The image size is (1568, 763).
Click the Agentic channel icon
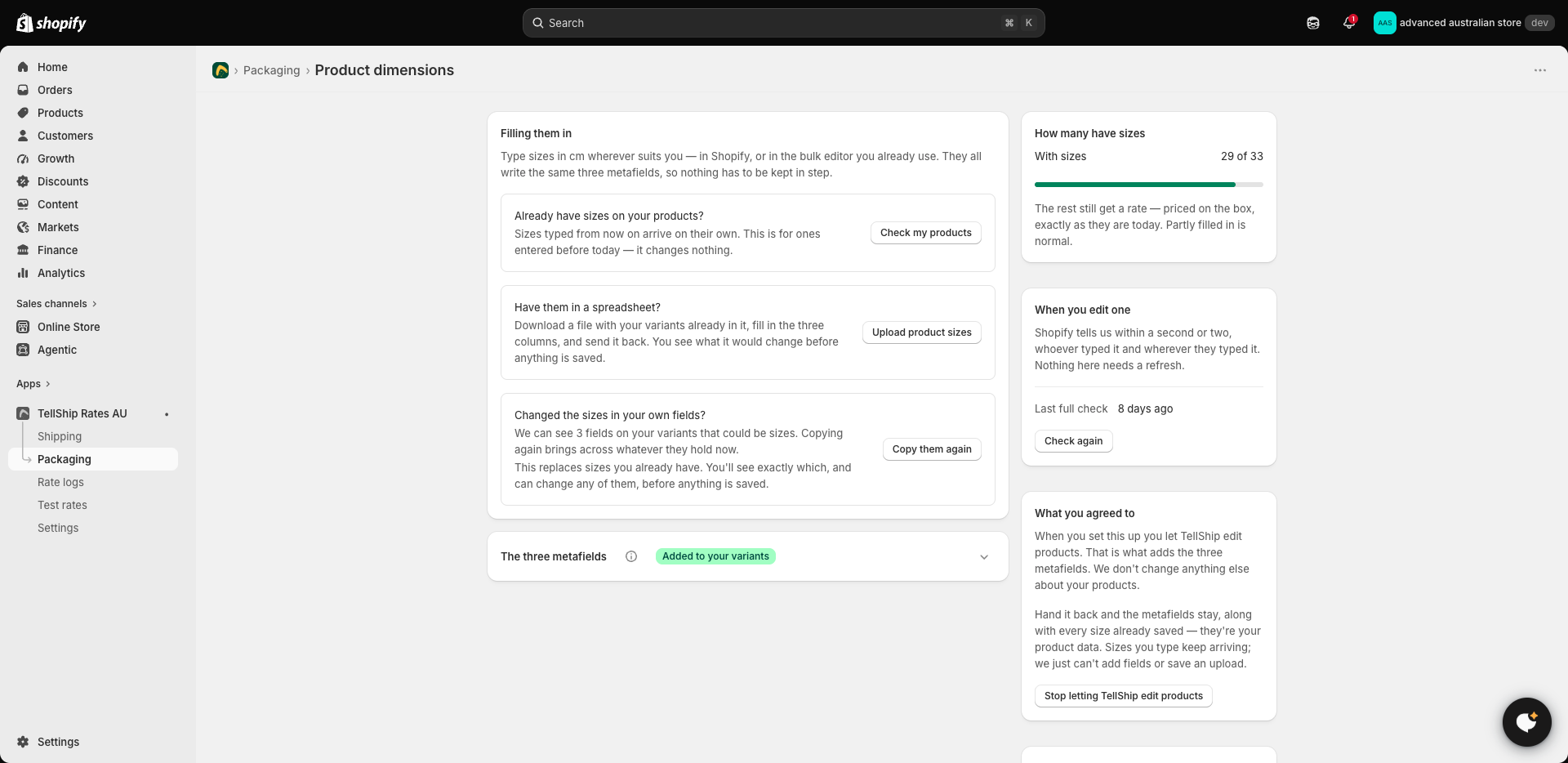(23, 350)
